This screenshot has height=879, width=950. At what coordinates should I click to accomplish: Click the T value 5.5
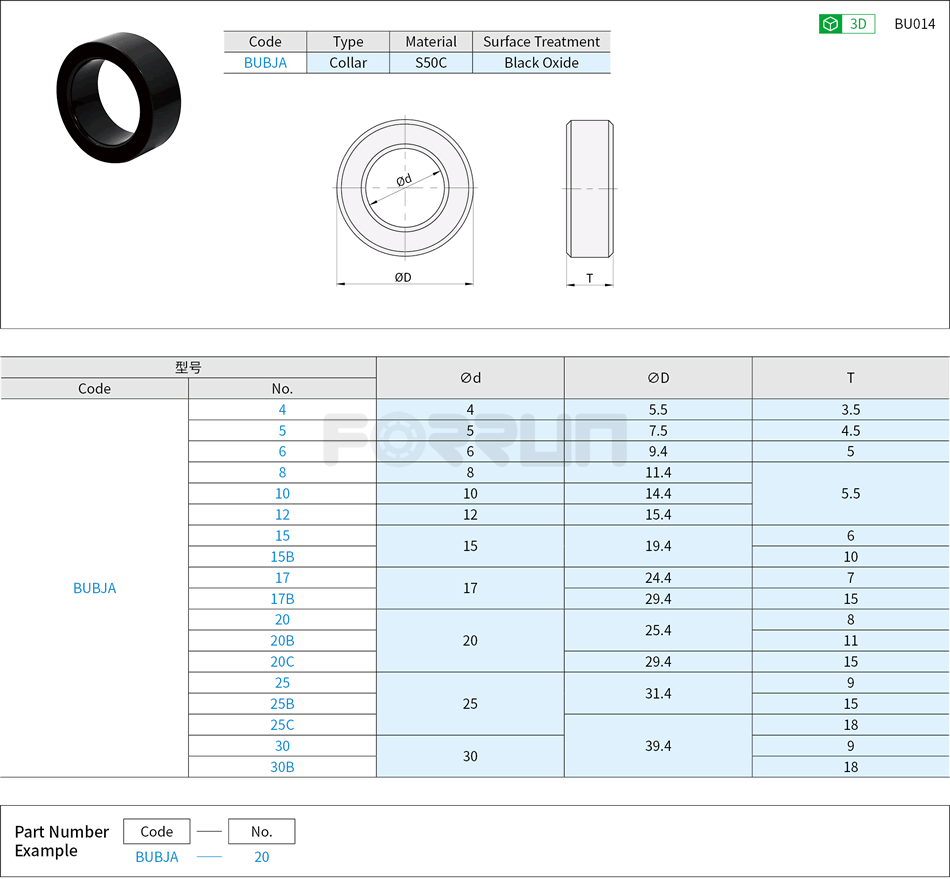click(x=851, y=494)
